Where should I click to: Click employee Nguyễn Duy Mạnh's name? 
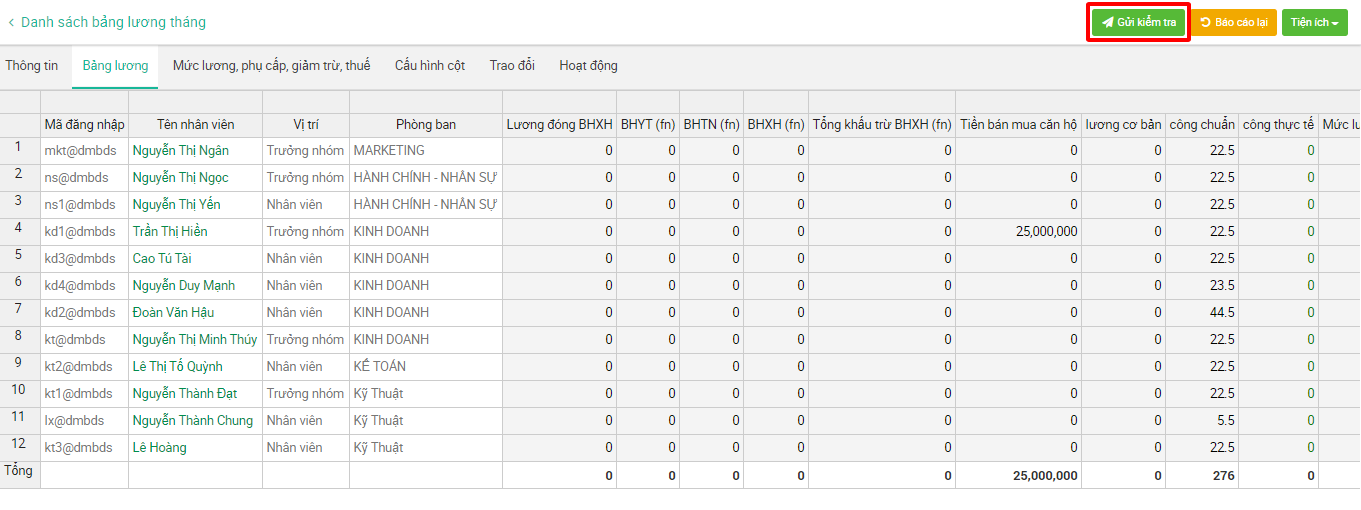(184, 286)
